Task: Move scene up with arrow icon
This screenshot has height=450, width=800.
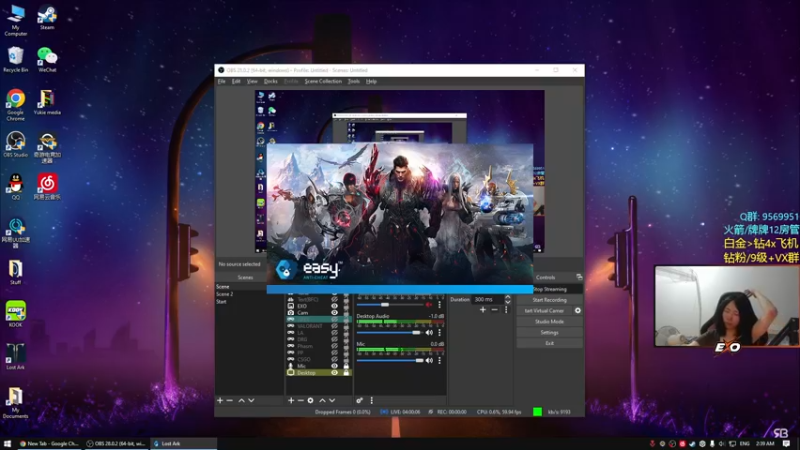Action: [x=241, y=401]
